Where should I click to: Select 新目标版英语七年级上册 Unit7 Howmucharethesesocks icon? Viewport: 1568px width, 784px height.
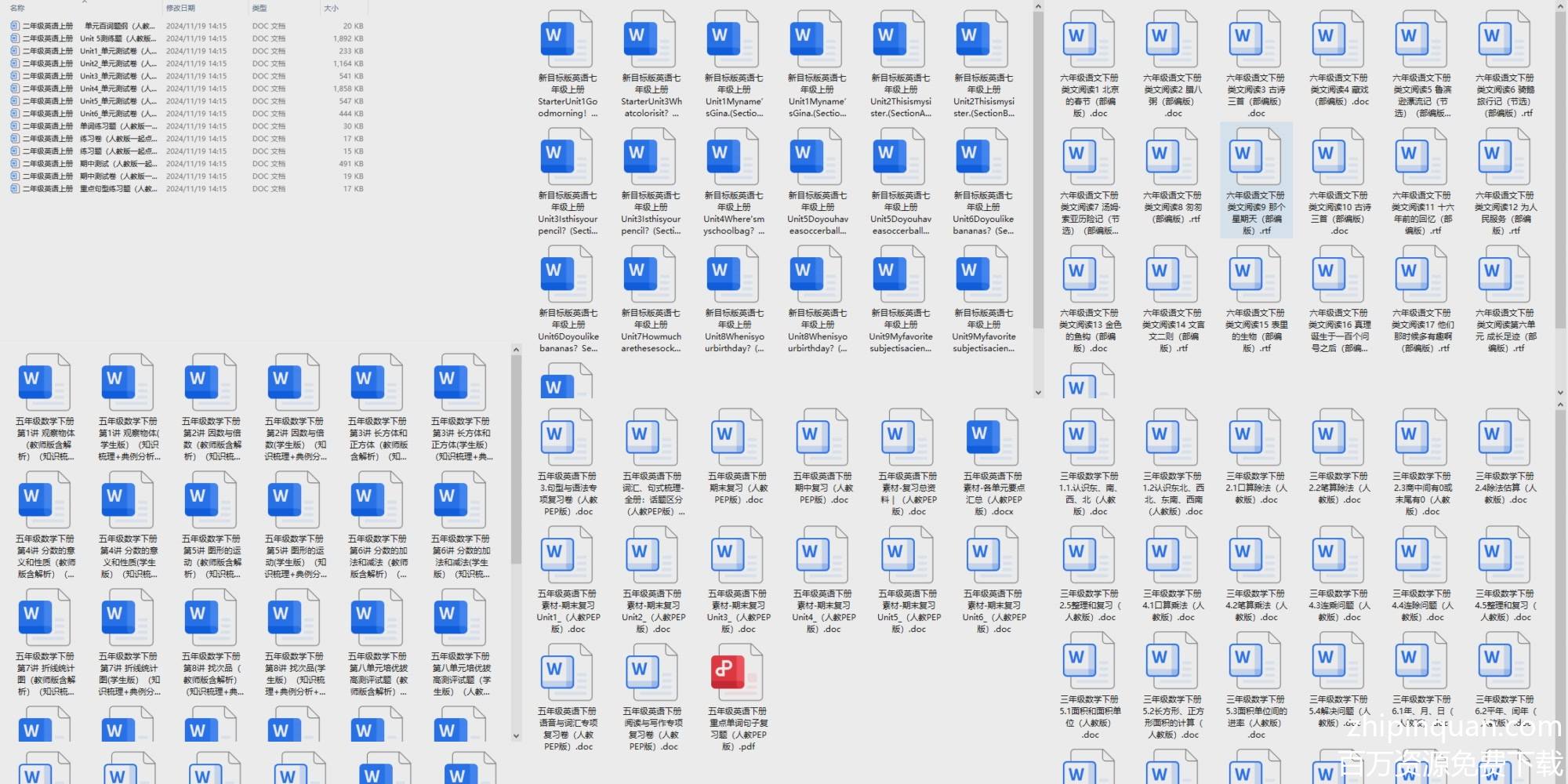649,272
